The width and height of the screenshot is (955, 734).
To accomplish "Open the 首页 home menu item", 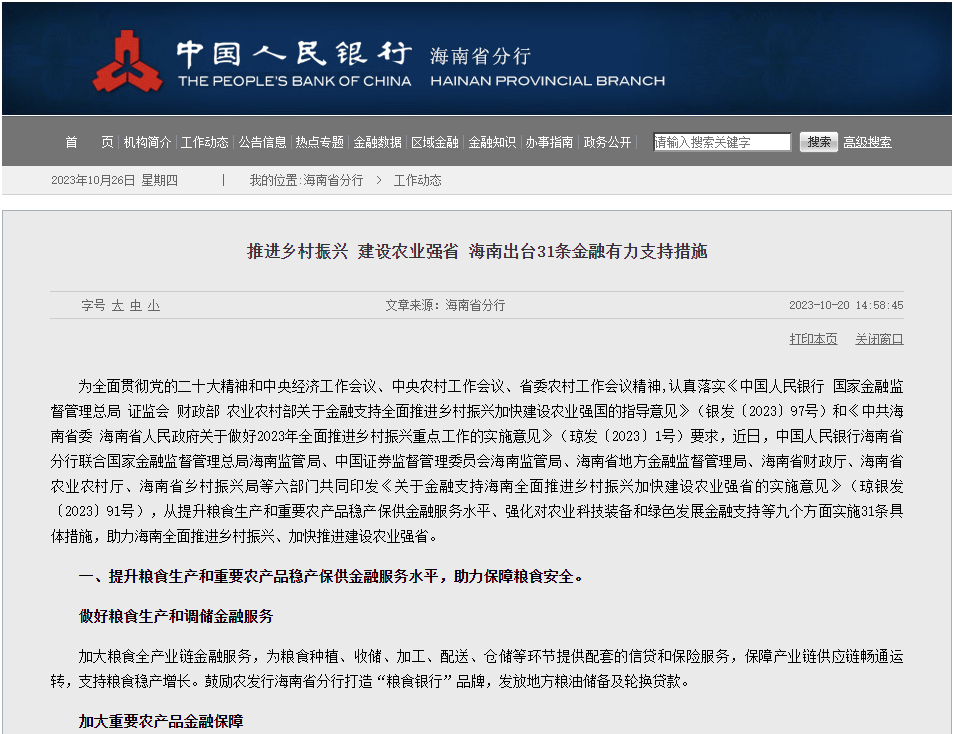I will [x=89, y=142].
